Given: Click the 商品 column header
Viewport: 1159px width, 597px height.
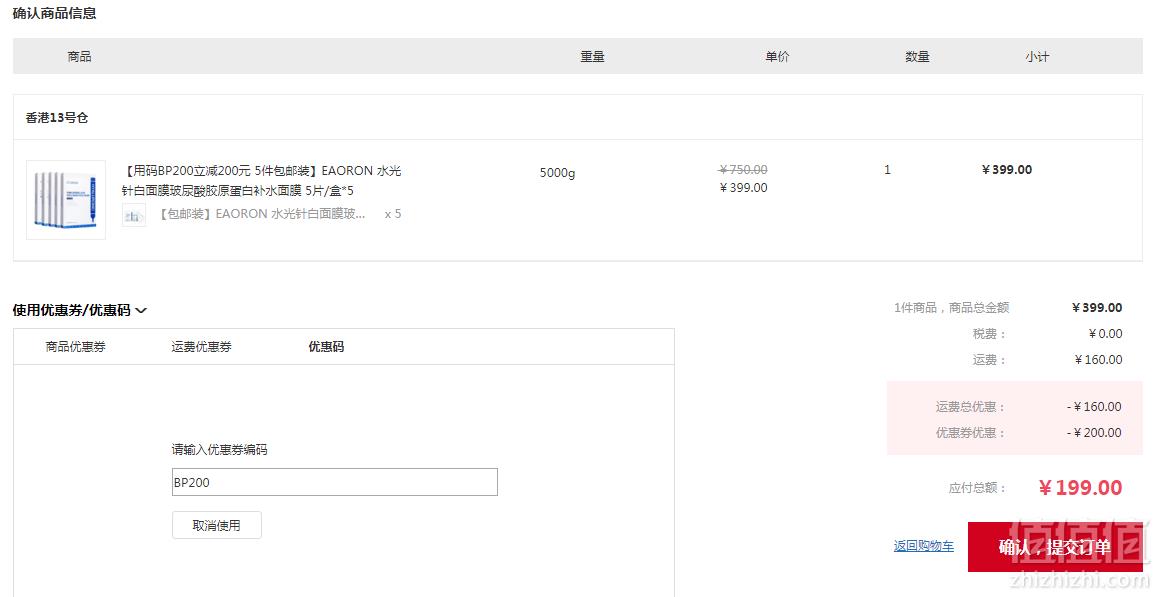Looking at the screenshot, I should click(79, 56).
